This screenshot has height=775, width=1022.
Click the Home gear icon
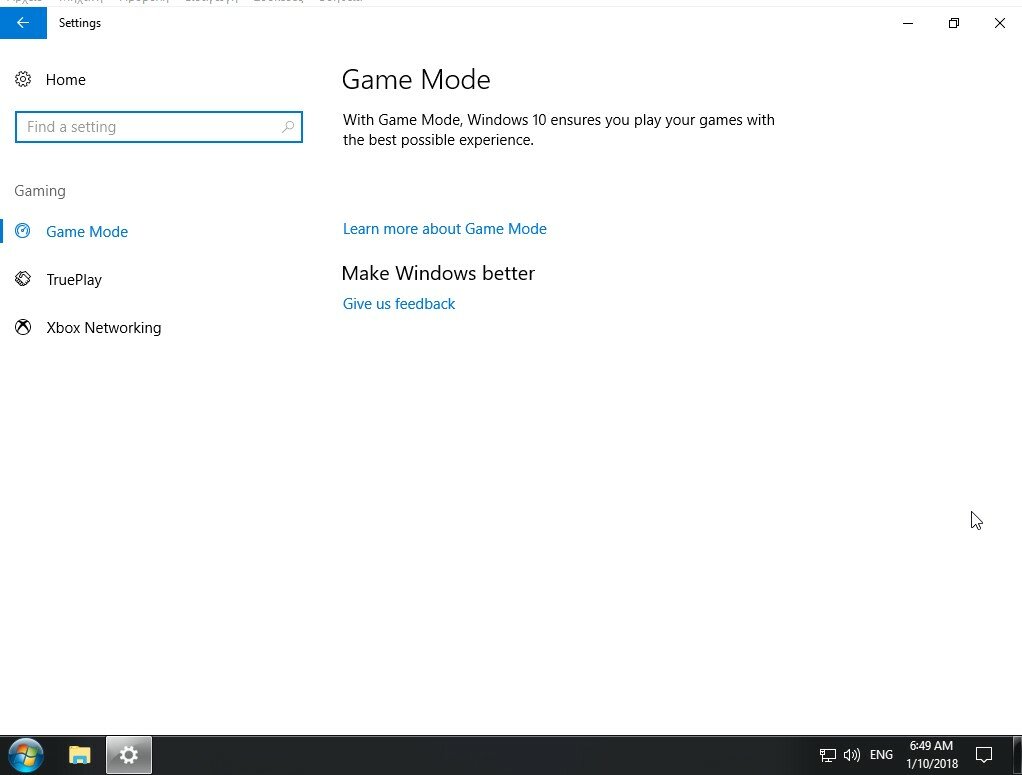(x=23, y=80)
